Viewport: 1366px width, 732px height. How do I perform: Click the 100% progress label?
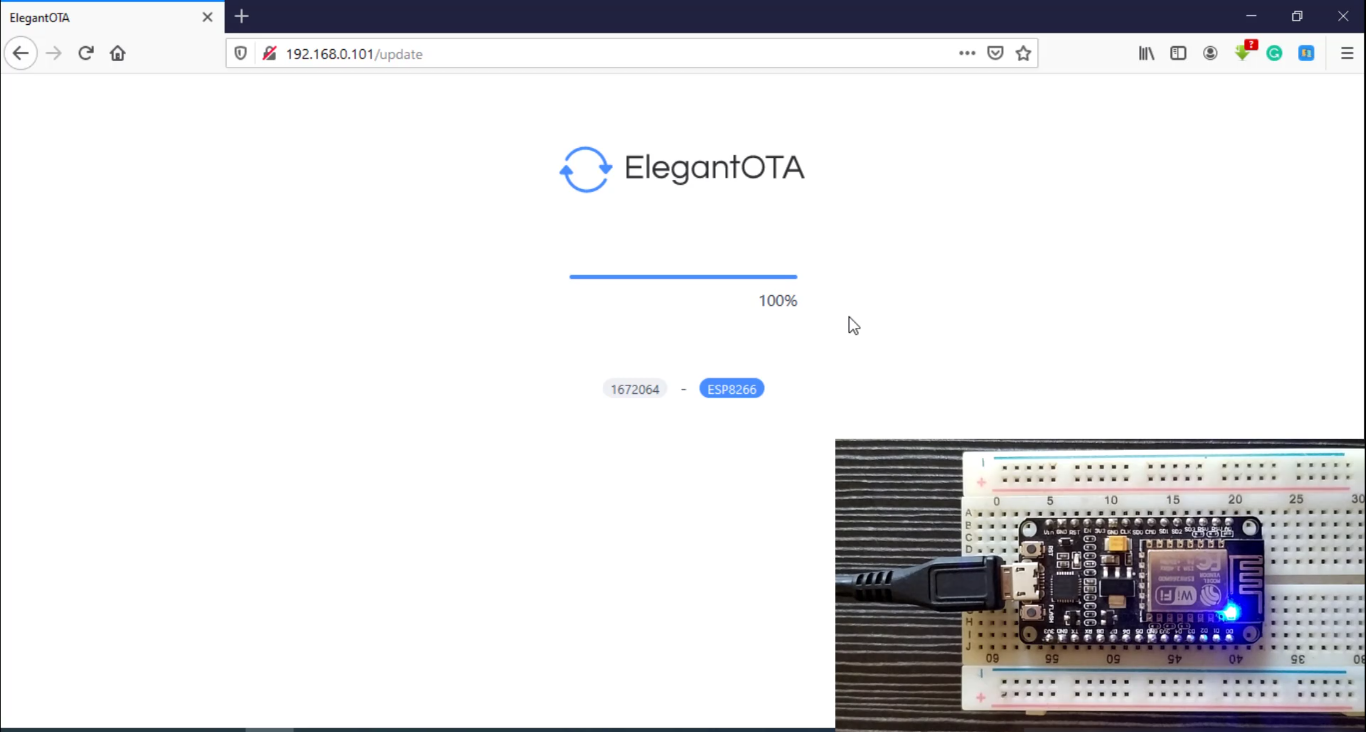(778, 300)
